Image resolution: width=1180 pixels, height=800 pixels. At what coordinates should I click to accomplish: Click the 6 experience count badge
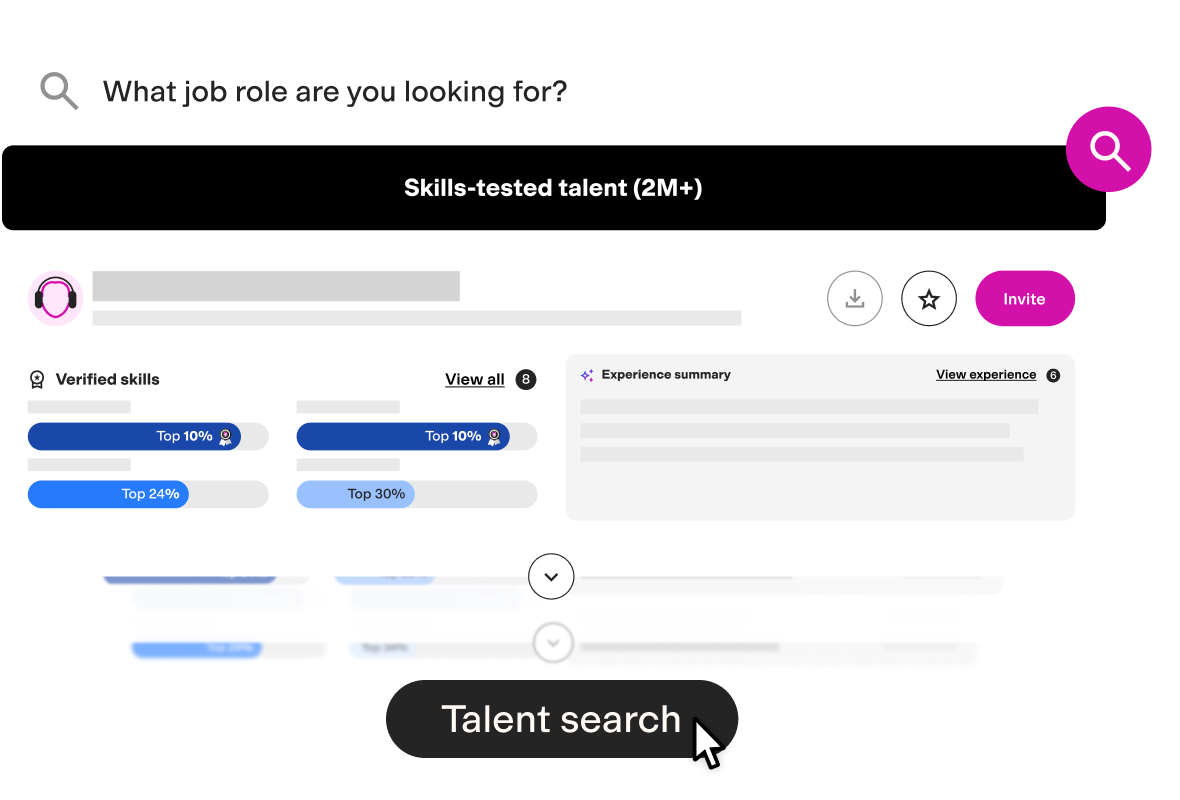tap(1053, 376)
